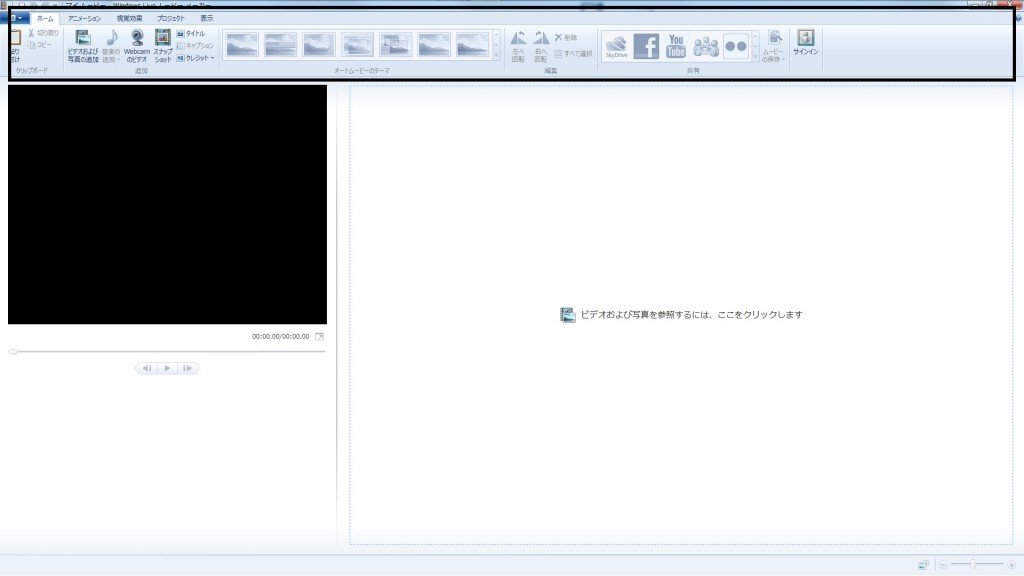The image size is (1024, 576).
Task: Share movie to Flickr
Action: click(x=736, y=46)
